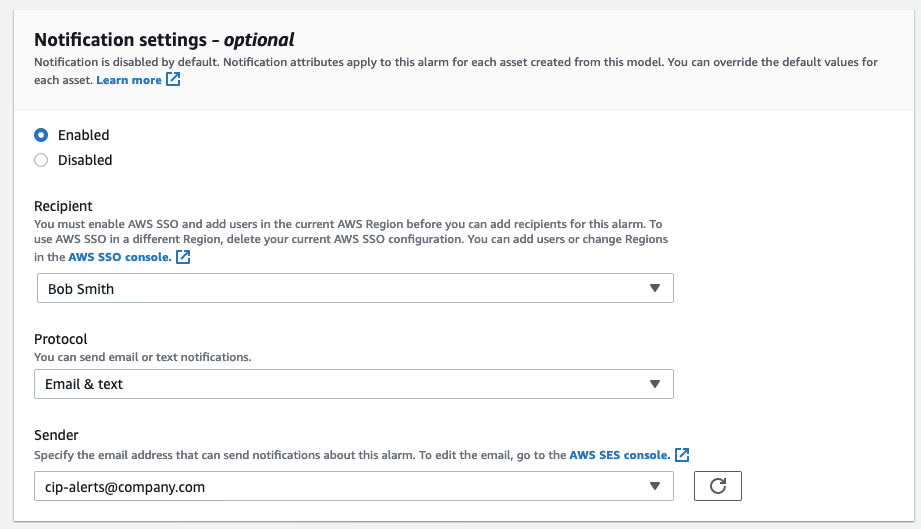Click the cip-alerts@company.com sender value
921x529 pixels.
click(125, 487)
